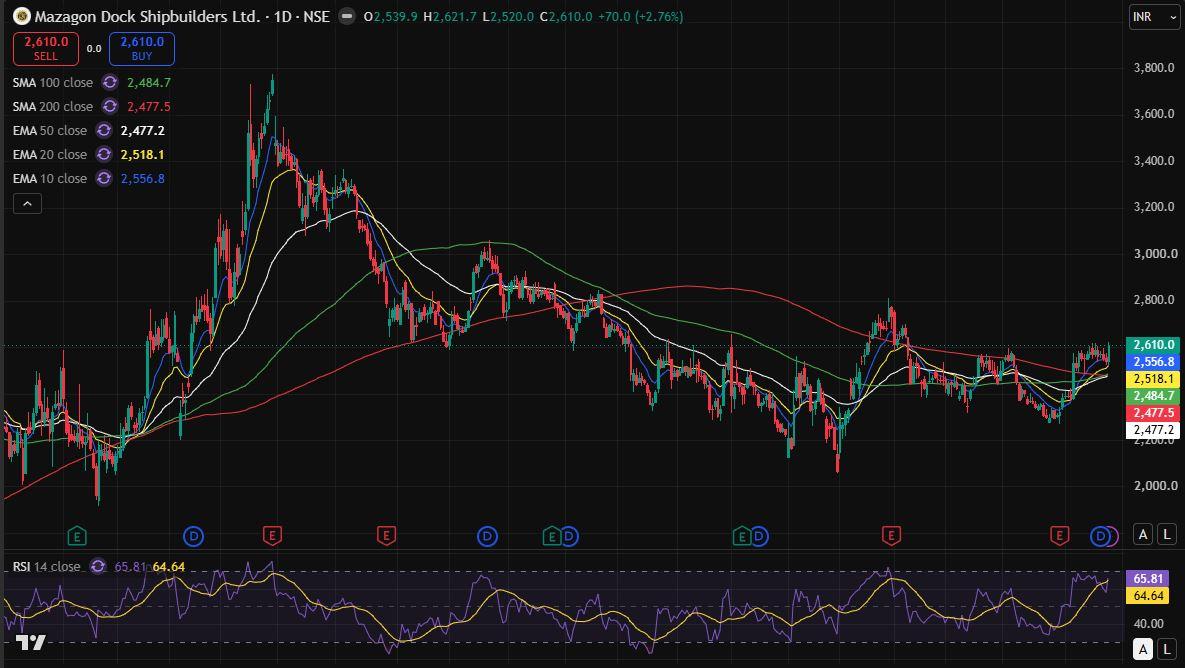Click the 3,600.0 price axis label
Viewport: 1185px width, 668px height.
[x=1154, y=114]
